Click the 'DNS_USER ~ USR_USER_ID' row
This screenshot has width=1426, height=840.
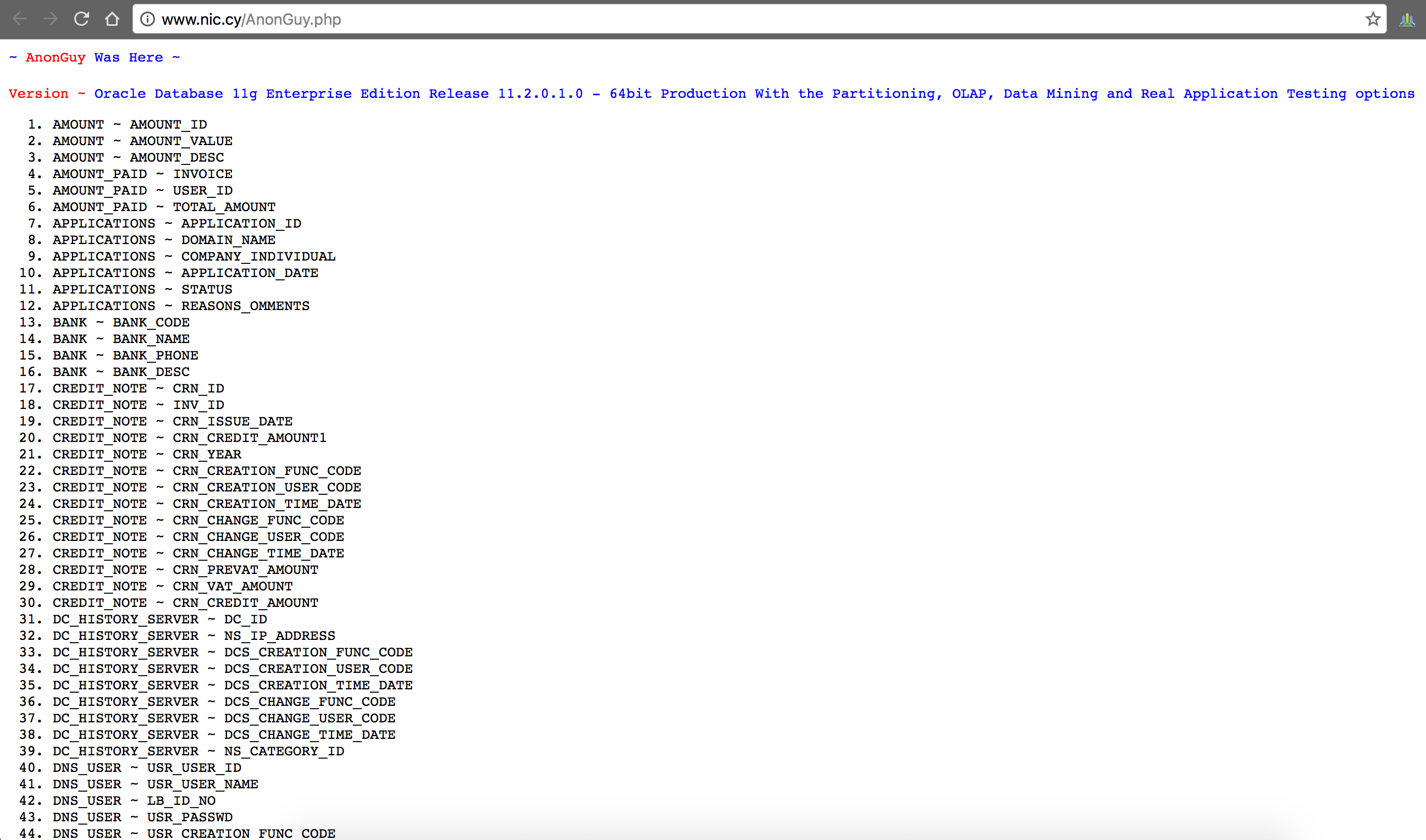point(147,767)
